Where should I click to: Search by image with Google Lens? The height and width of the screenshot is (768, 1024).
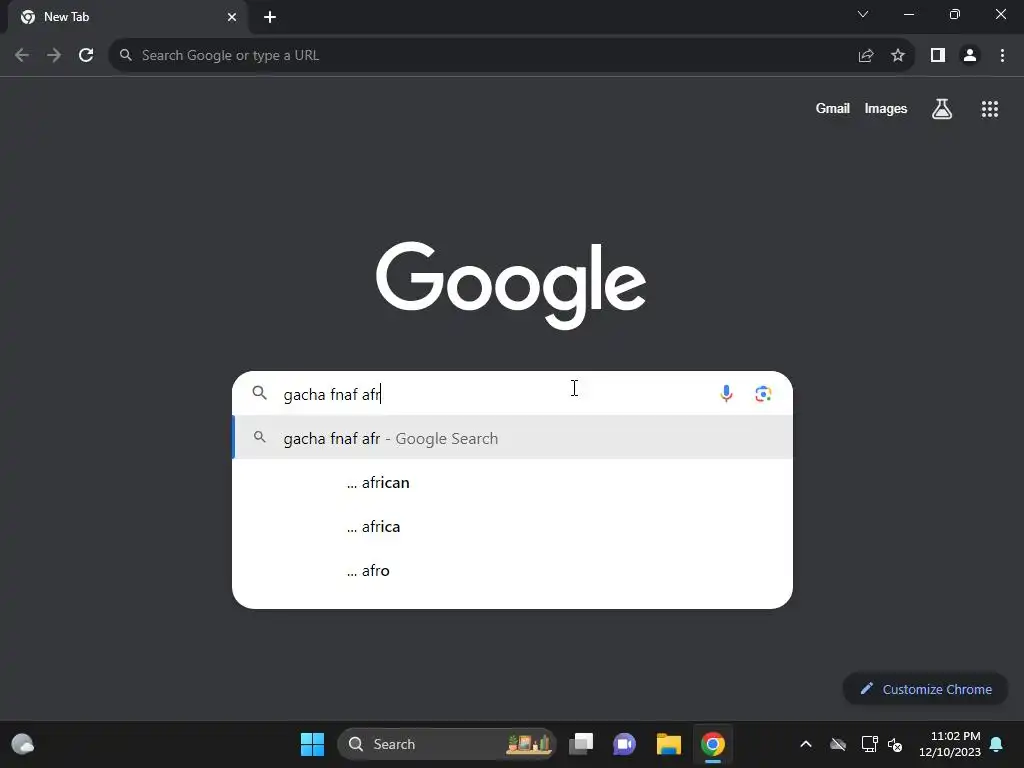point(763,394)
